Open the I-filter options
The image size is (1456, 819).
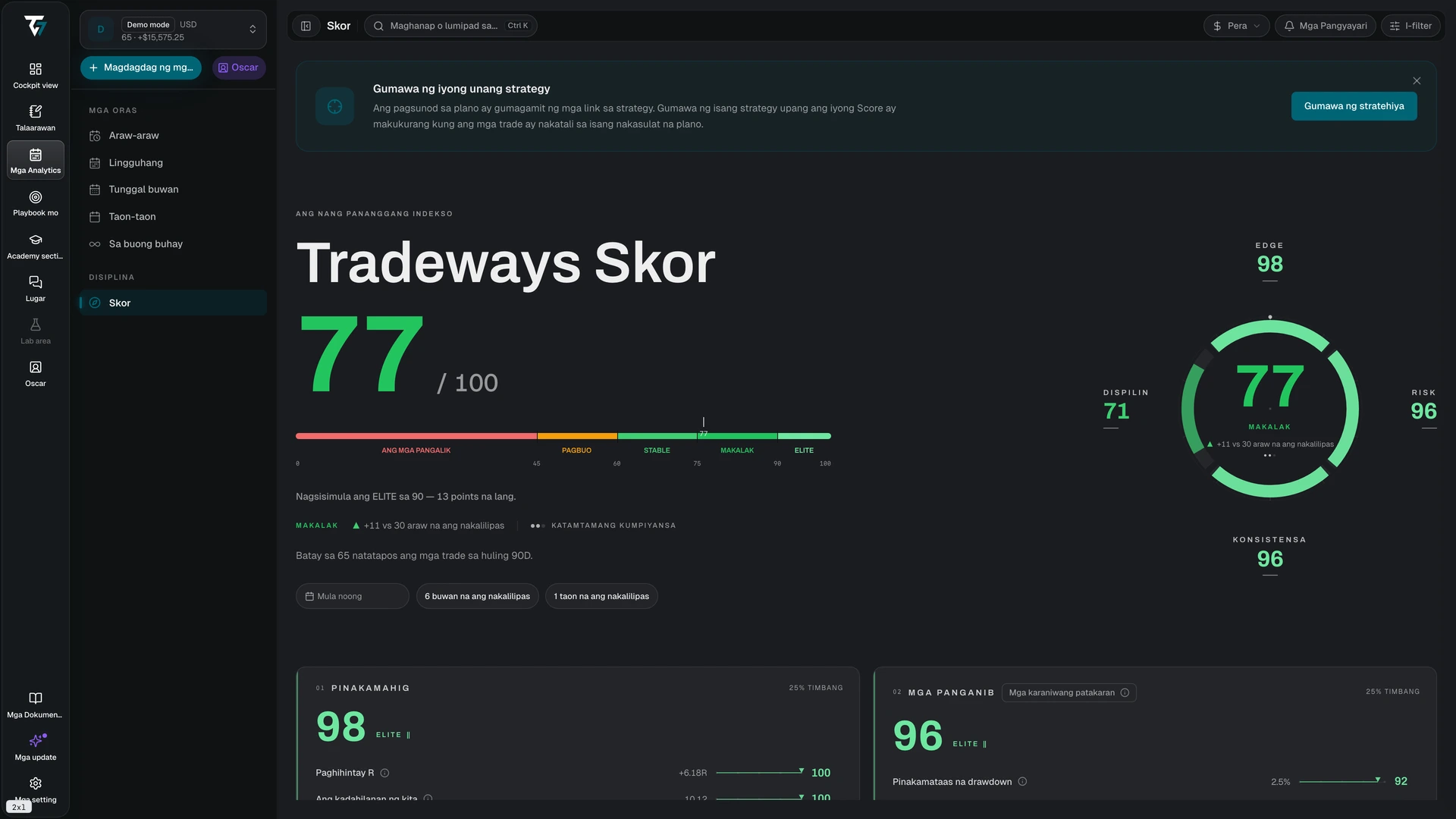click(1410, 26)
